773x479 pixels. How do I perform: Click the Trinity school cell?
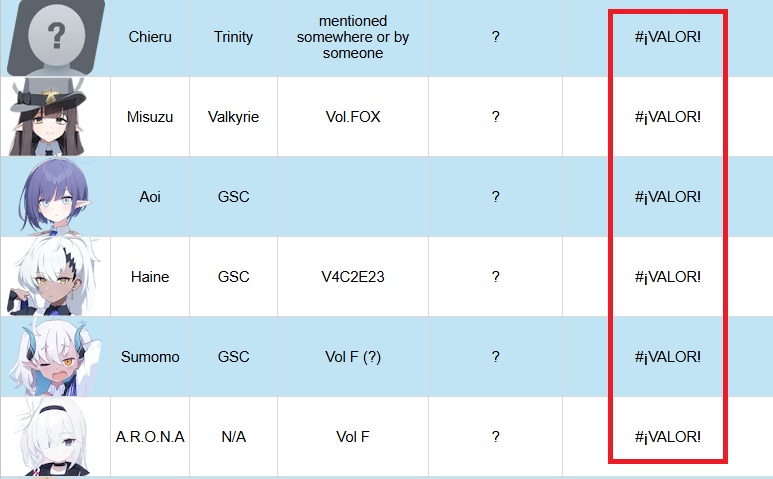point(234,37)
